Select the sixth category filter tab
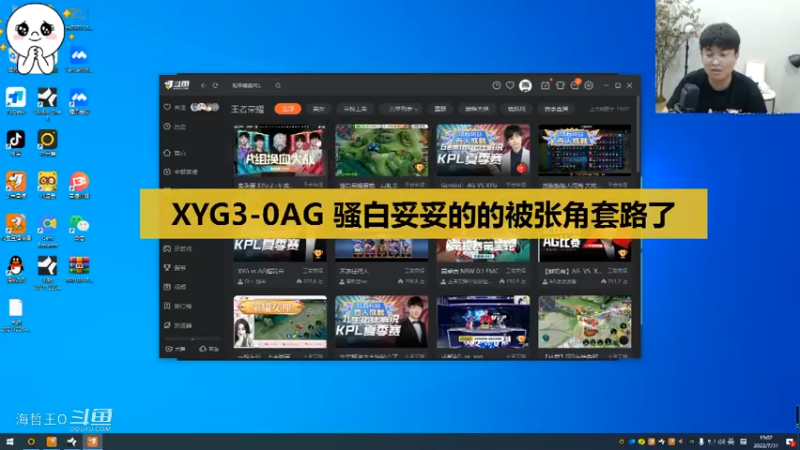800x450 pixels. 477,109
